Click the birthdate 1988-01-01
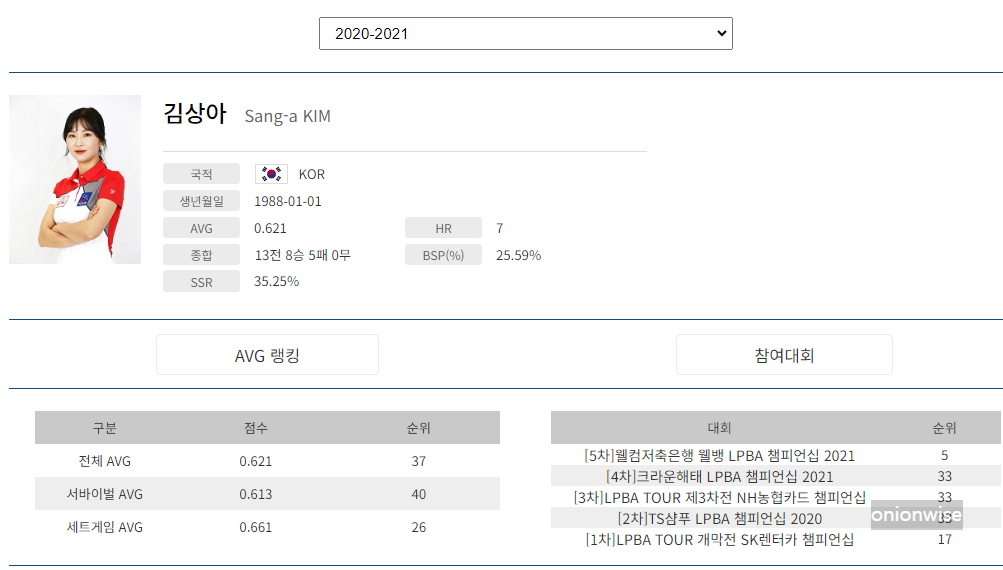 pos(288,202)
